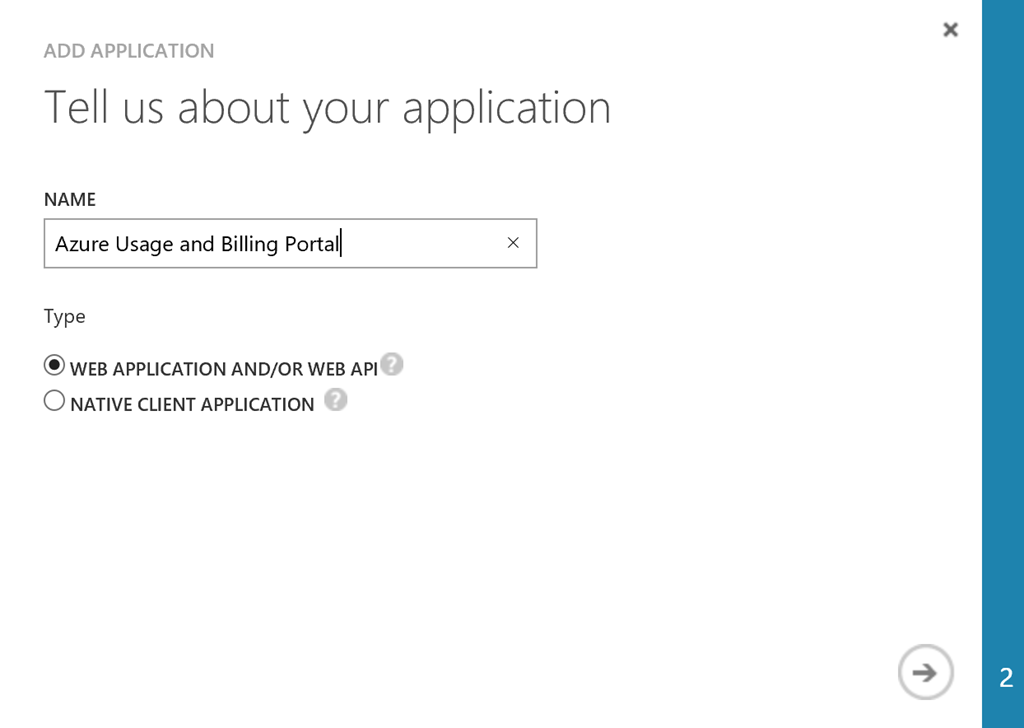Viewport: 1024px width, 728px height.
Task: Choose the Native Client Application radio button
Action: coord(55,402)
